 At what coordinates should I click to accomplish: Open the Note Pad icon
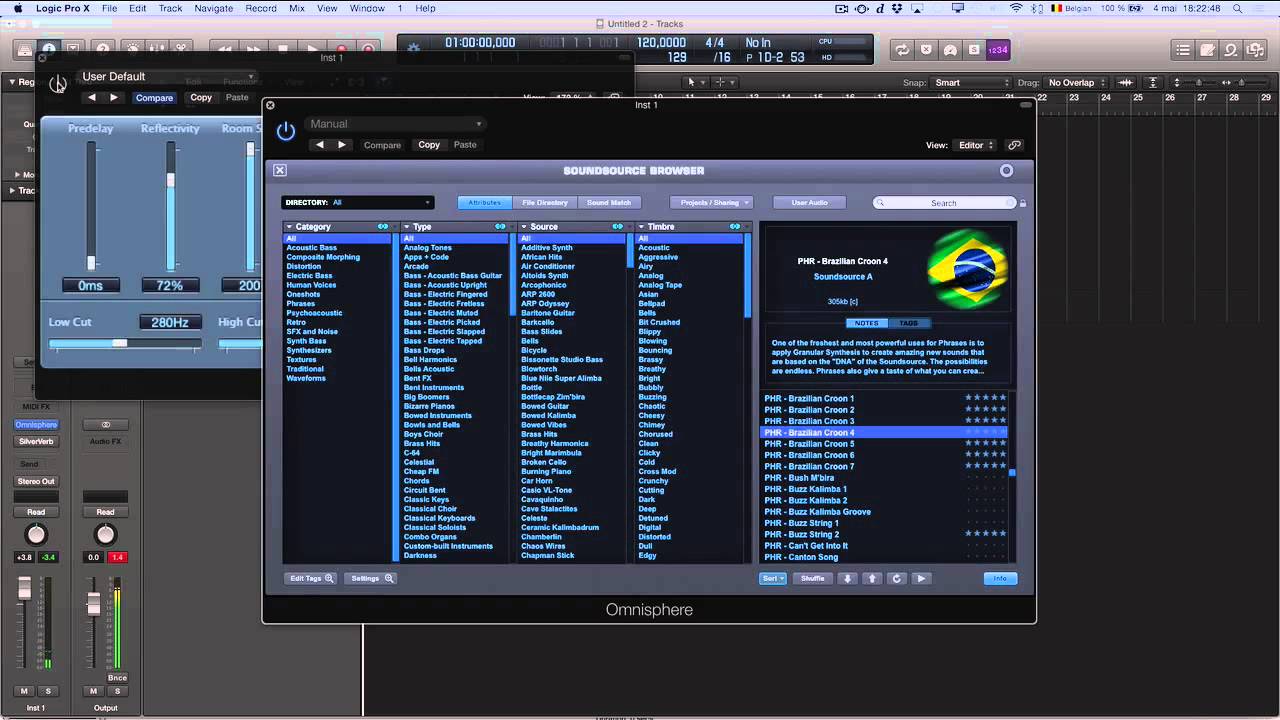[x=1207, y=50]
